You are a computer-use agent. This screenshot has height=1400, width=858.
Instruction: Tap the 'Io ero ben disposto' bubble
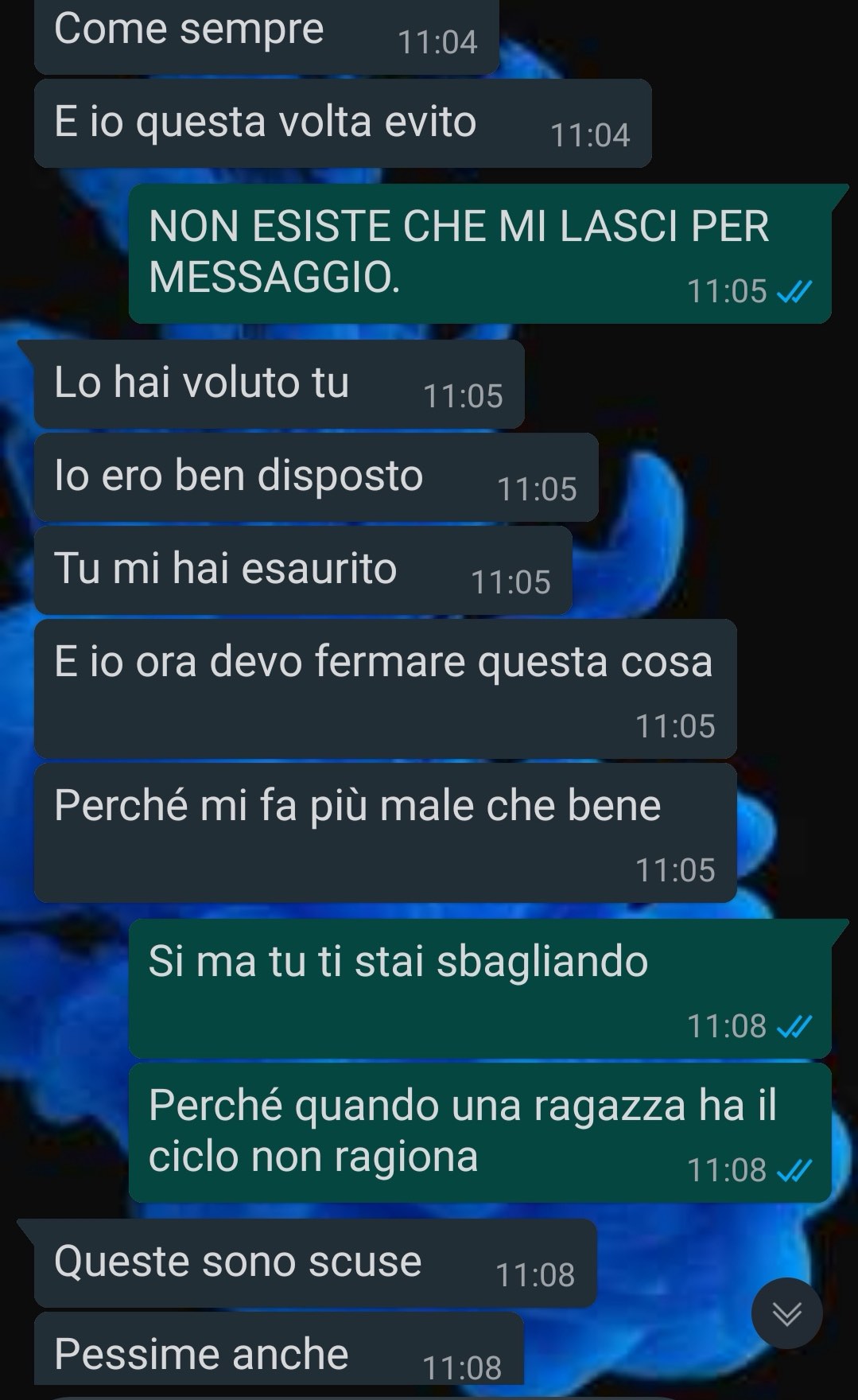pyautogui.click(x=316, y=477)
